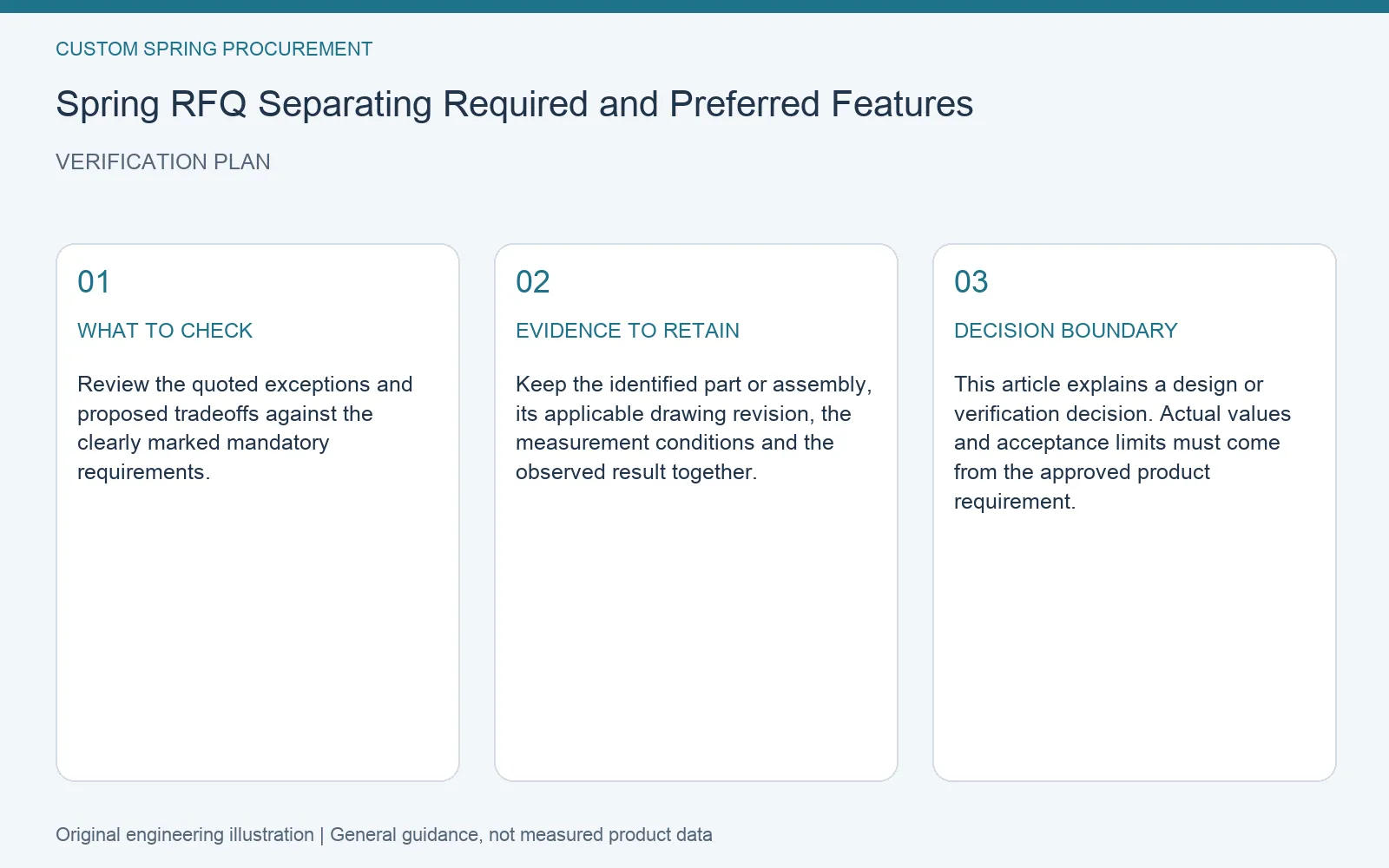Click the paragraph starting 'Keep the identified part'

pos(694,428)
